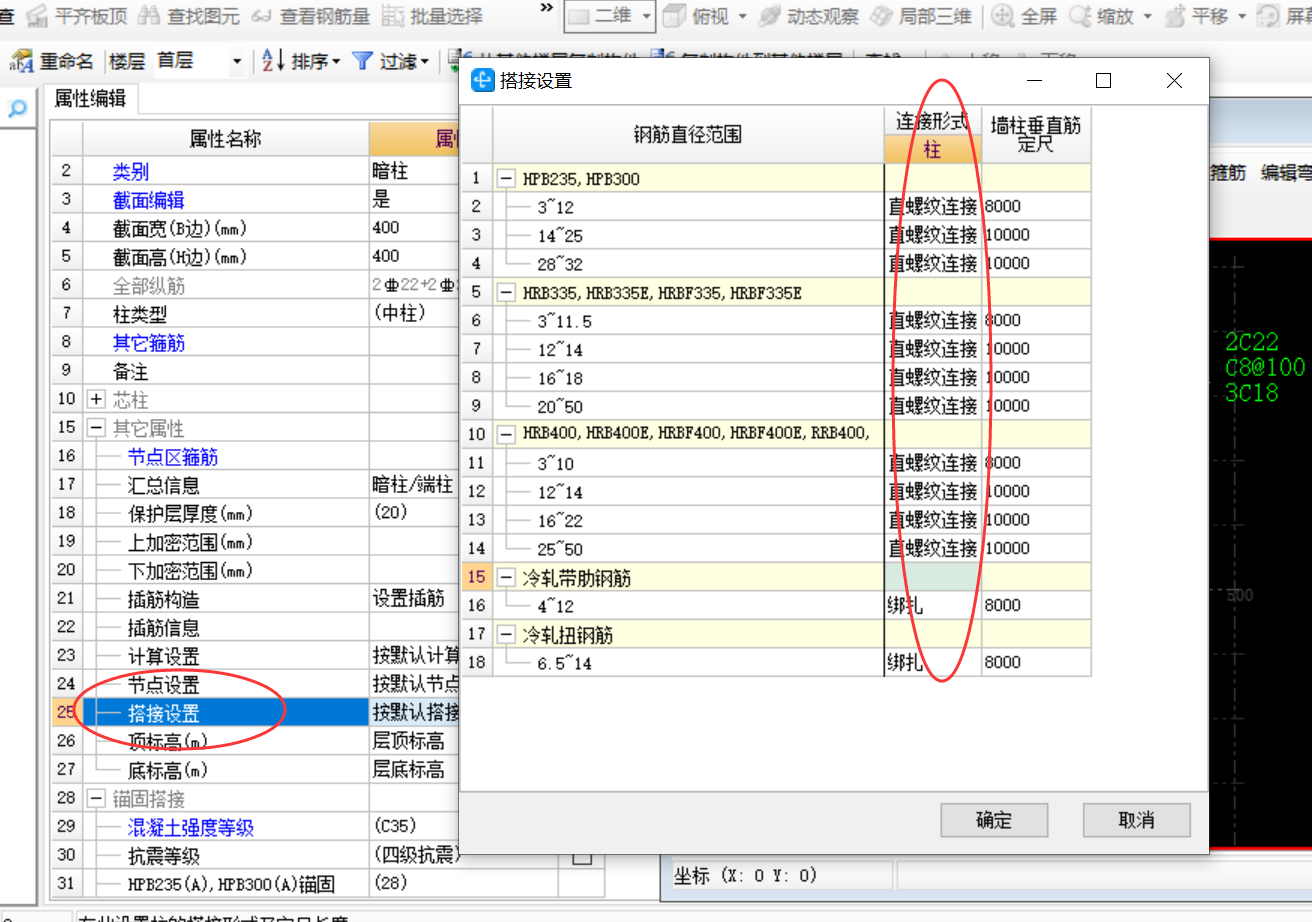Click the magnifier search icon in left panel
Screen dimensions: 1312x922
pyautogui.click(x=17, y=109)
